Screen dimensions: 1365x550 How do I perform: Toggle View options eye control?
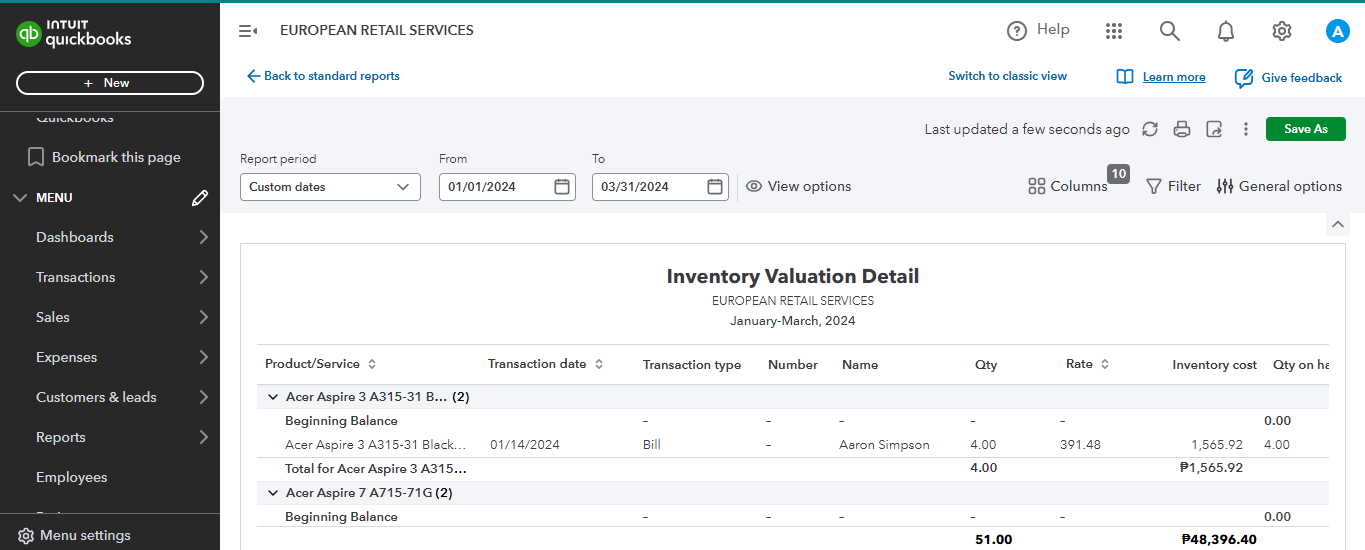click(799, 186)
